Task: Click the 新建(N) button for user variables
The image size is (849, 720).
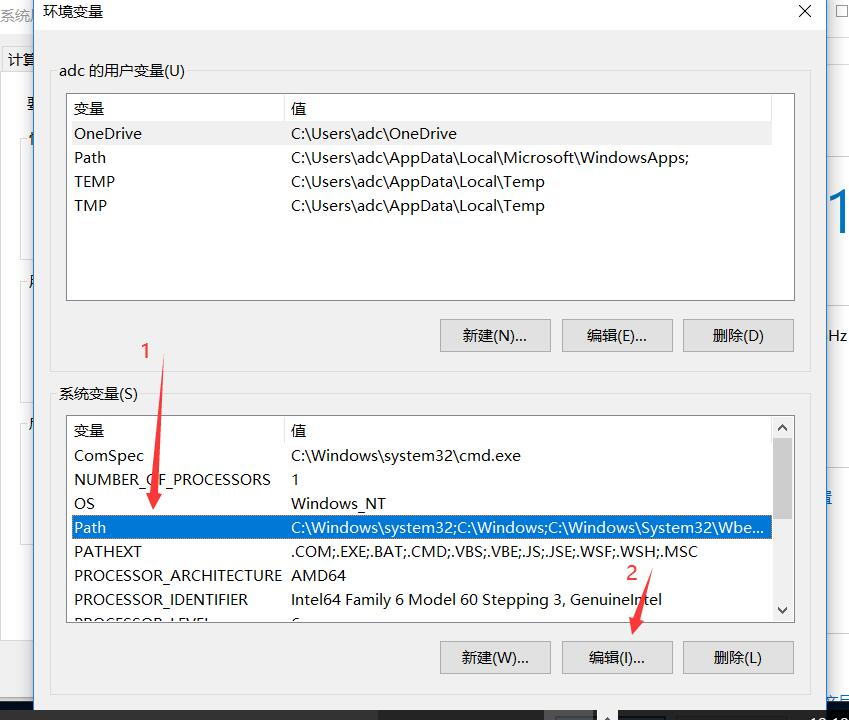Action: [494, 335]
